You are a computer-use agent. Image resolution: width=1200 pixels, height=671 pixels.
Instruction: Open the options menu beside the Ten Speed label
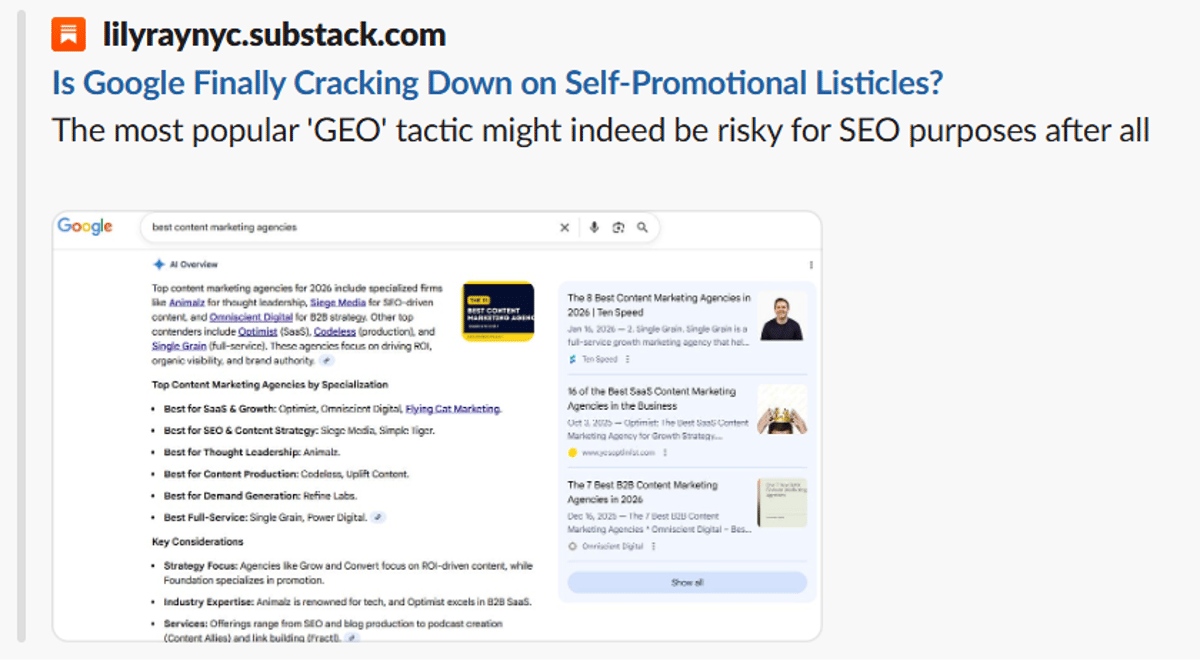(627, 358)
